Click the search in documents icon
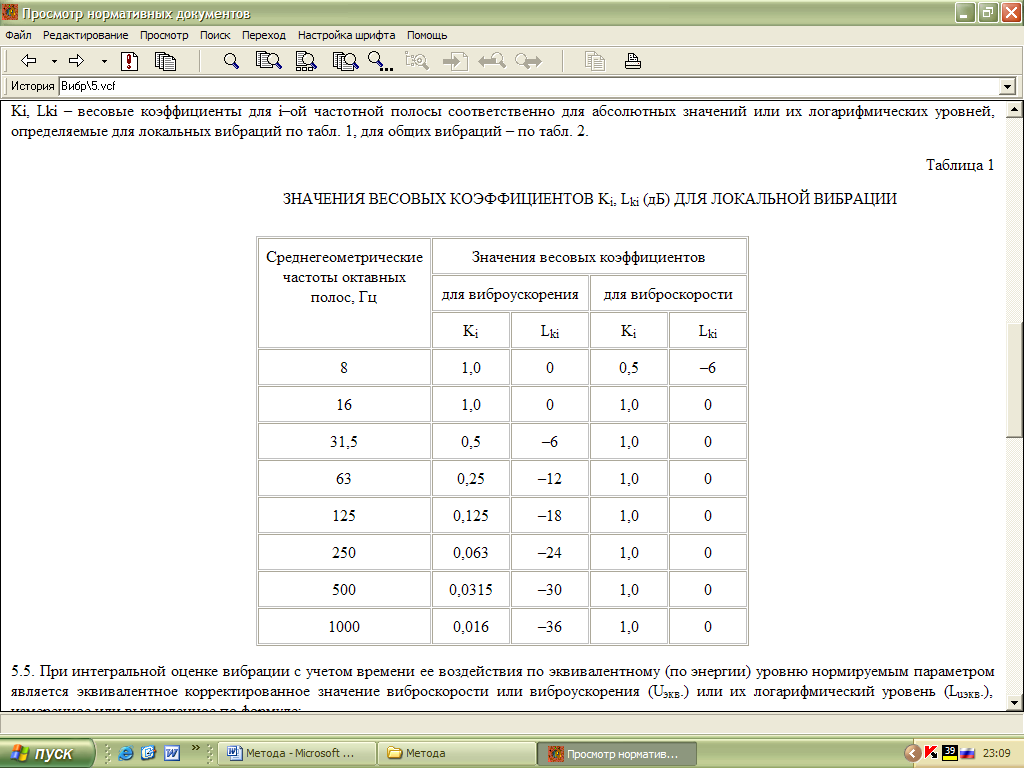 268,61
